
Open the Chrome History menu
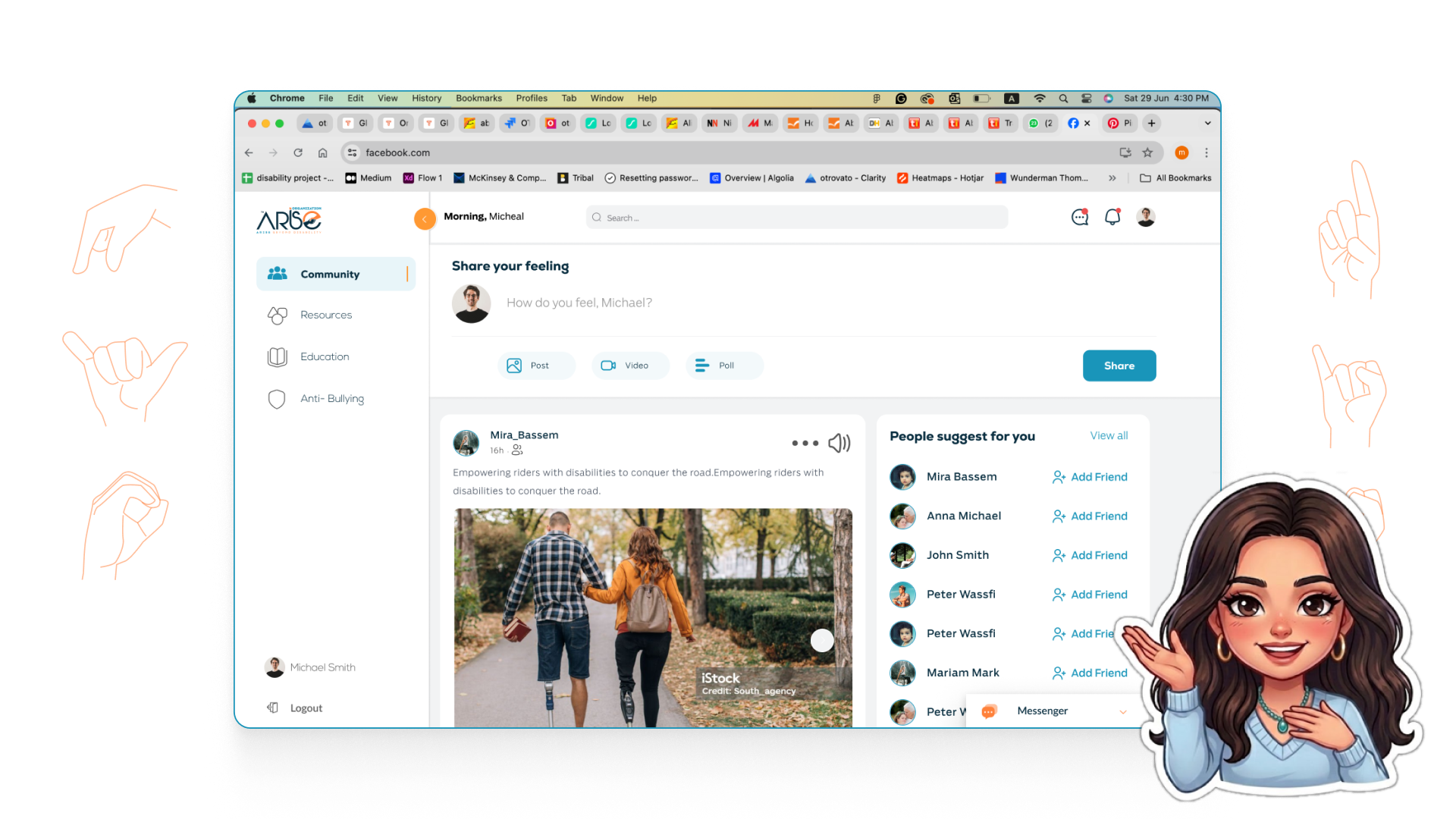pos(426,99)
